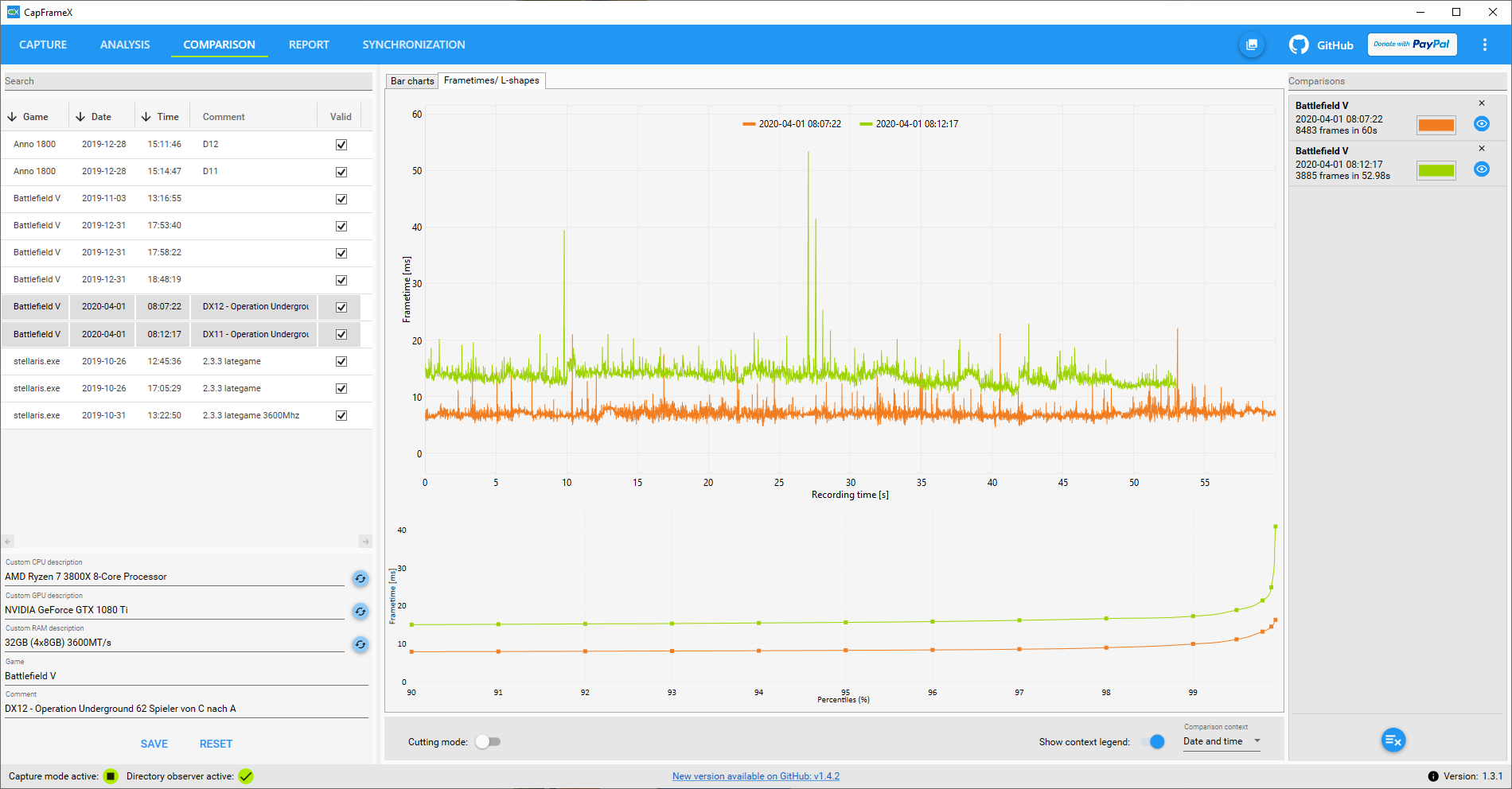Image resolution: width=1512 pixels, height=789 pixels.
Task: Clear all comparisons with round list button
Action: [x=1393, y=740]
